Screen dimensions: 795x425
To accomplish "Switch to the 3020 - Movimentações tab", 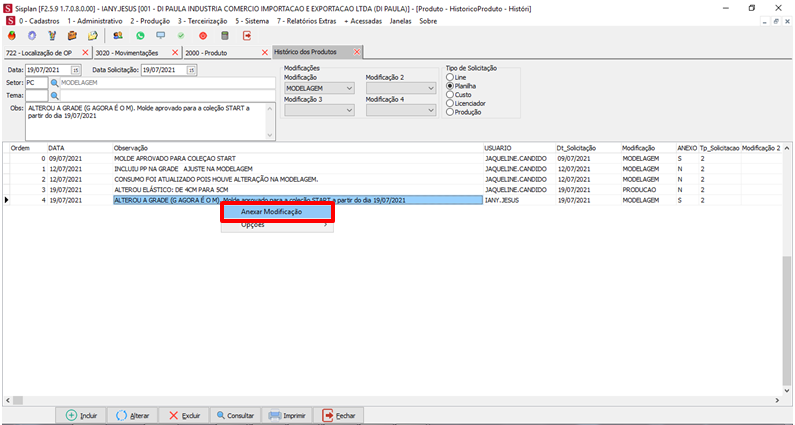I will point(126,52).
